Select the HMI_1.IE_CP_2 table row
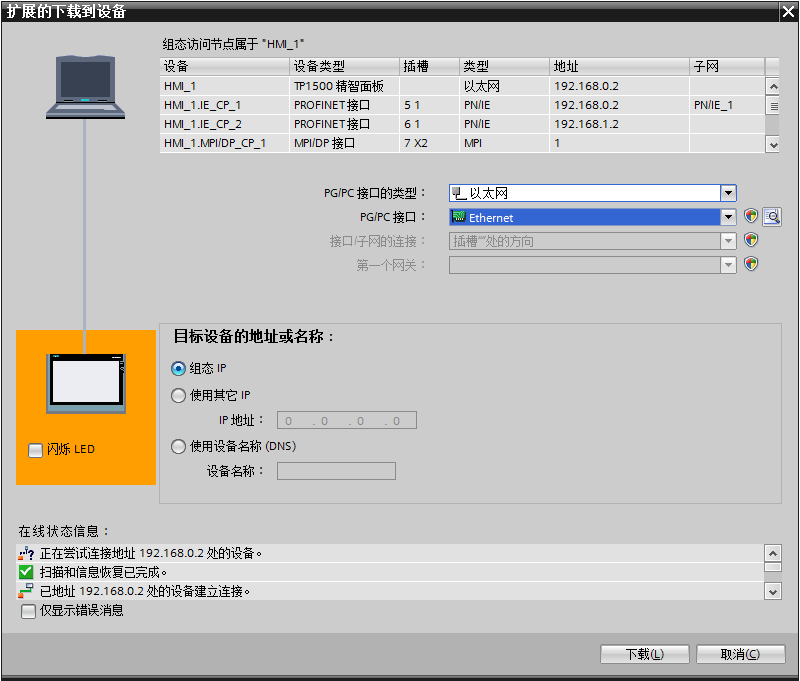 [x=462, y=124]
